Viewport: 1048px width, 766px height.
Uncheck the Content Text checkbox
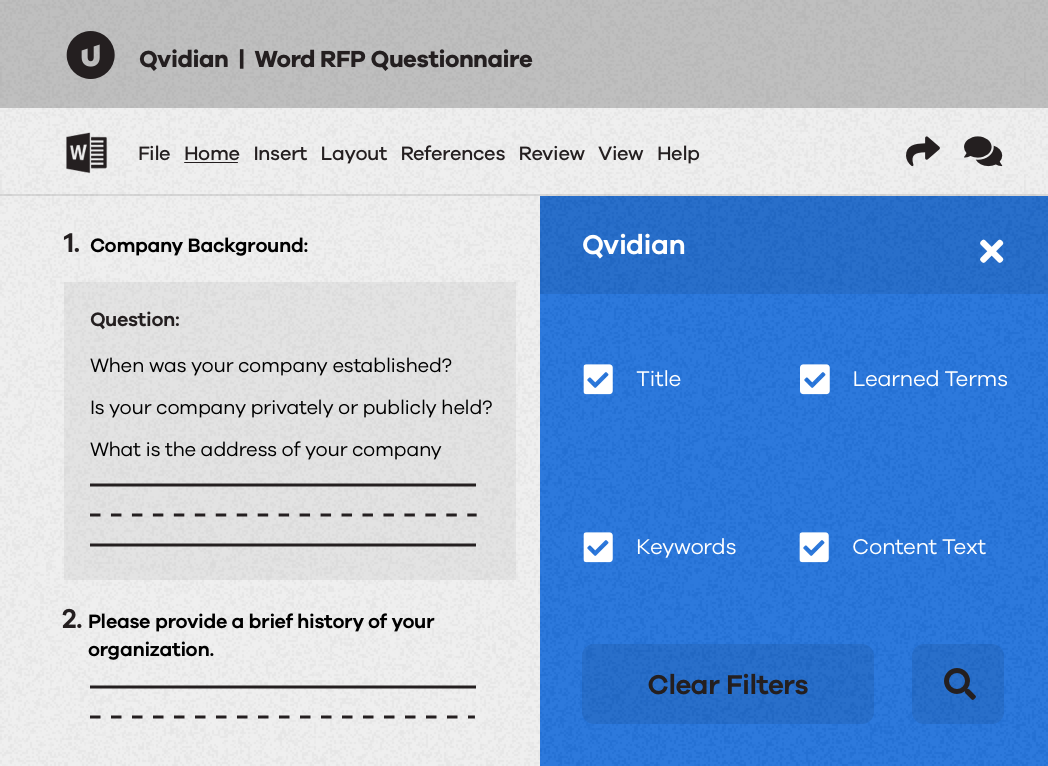[814, 547]
